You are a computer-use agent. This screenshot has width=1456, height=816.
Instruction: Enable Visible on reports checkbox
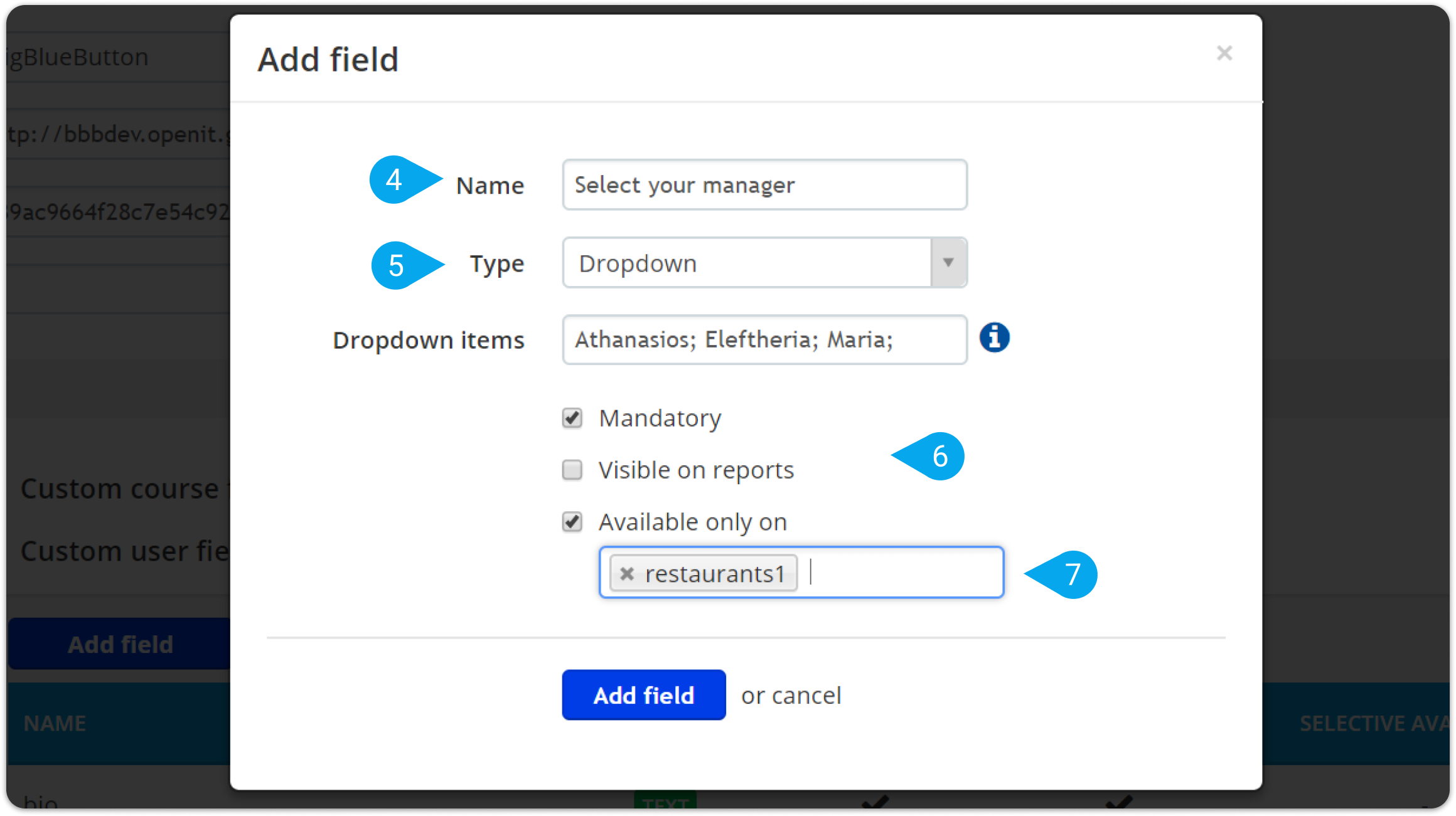572,470
